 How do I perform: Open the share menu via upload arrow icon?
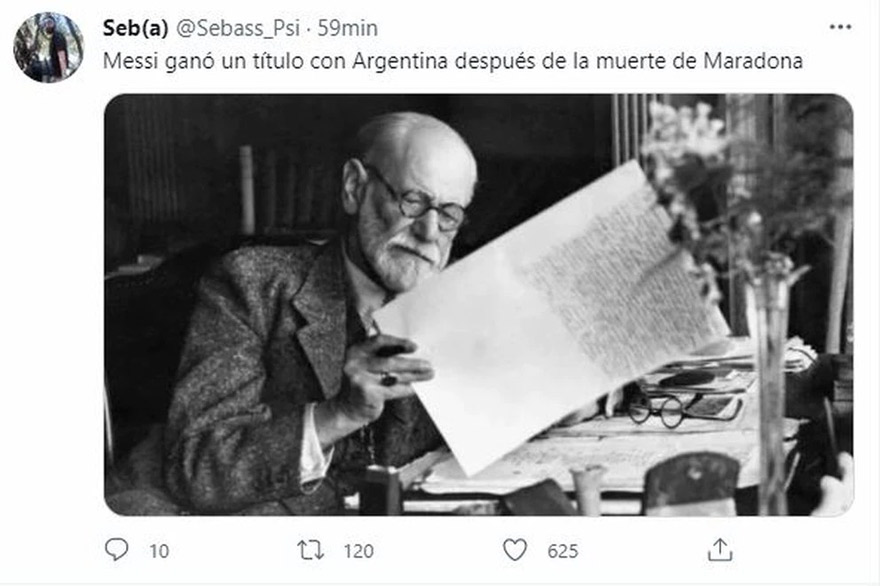coord(720,550)
